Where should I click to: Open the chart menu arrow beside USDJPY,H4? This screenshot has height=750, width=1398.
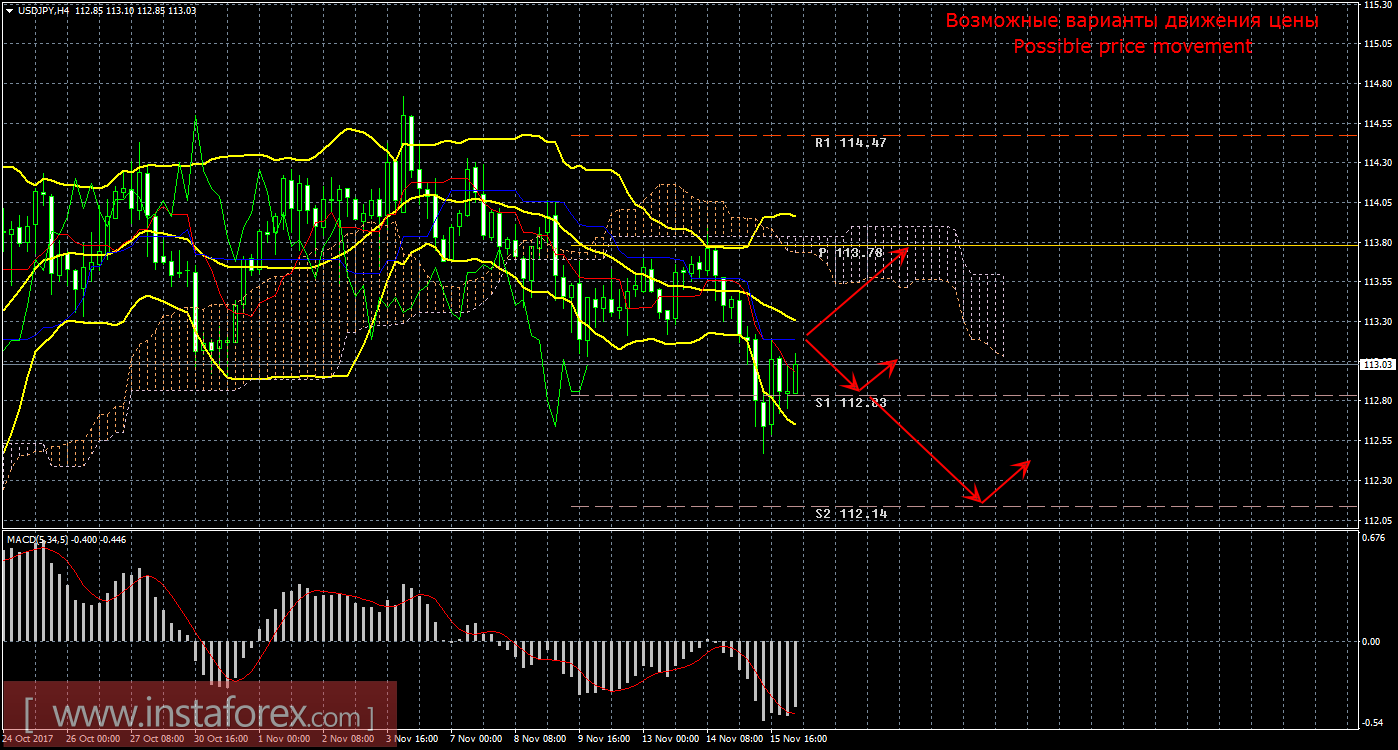[9, 10]
